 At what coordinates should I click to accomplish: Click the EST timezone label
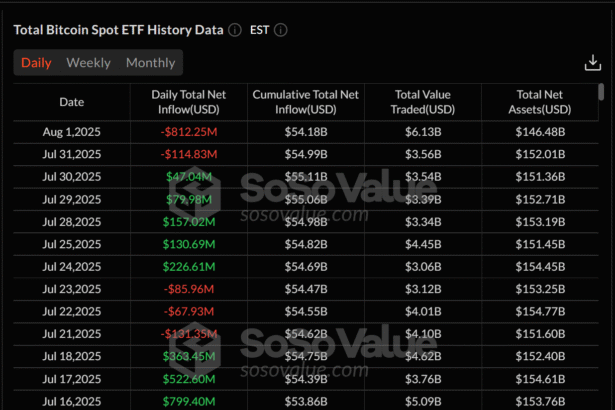[258, 30]
